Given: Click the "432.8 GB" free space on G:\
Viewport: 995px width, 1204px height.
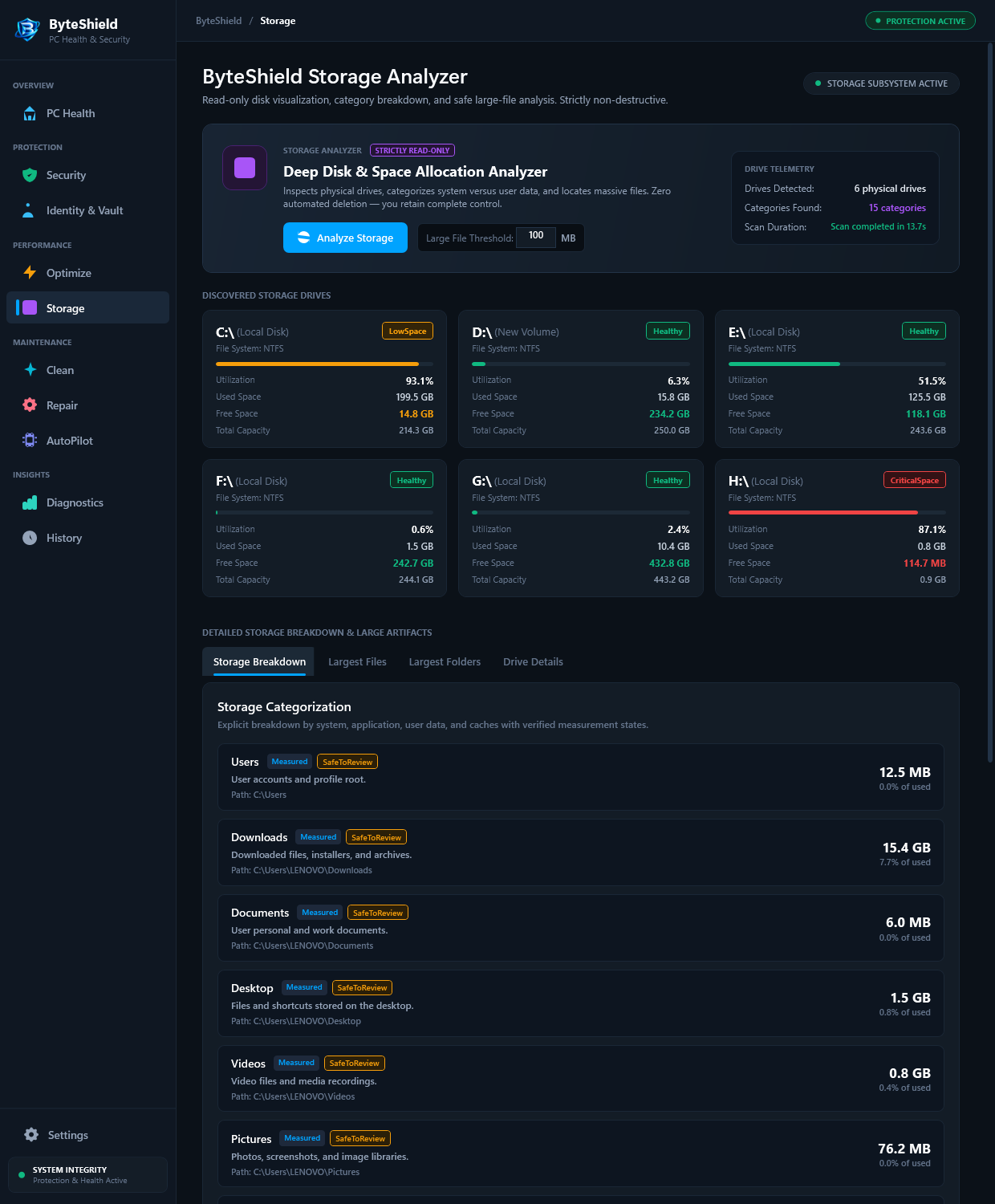Looking at the screenshot, I should tap(669, 563).
